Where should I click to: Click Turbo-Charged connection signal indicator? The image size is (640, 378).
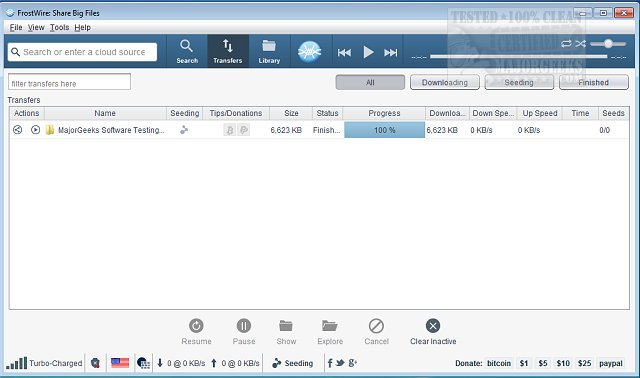coord(44,363)
